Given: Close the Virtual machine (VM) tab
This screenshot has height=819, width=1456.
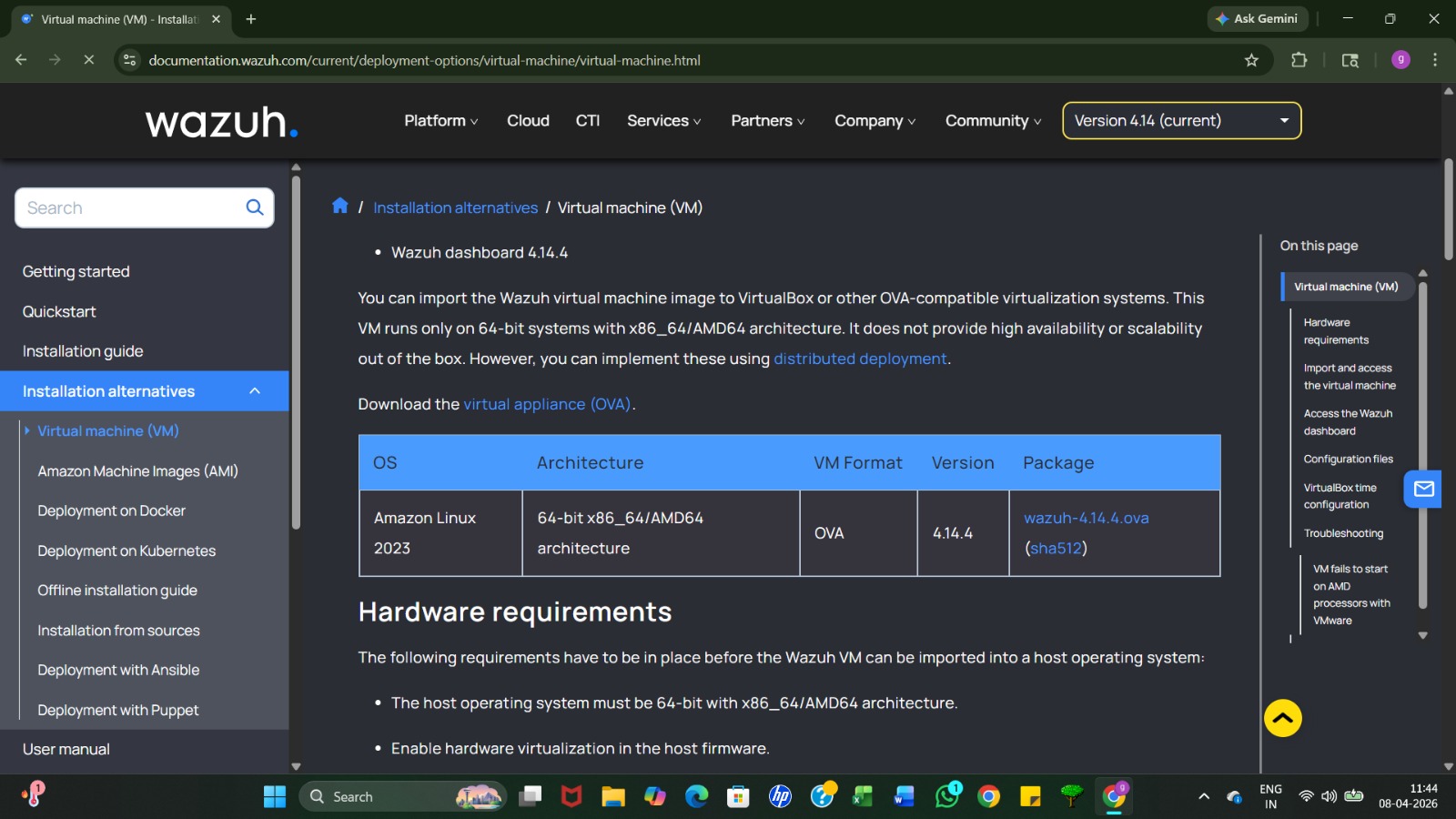Looking at the screenshot, I should point(216,19).
